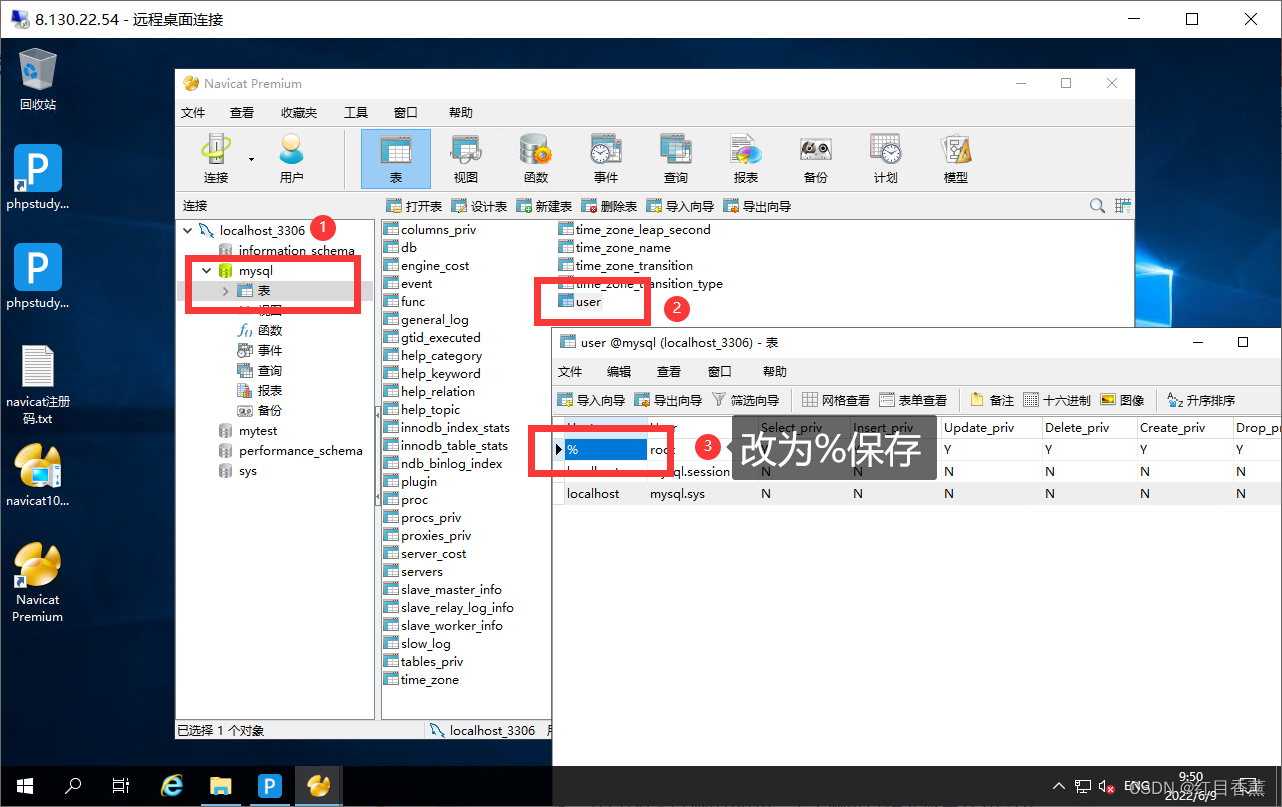
Task: Open the 视图 (View) toolbar icon
Action: click(x=466, y=158)
